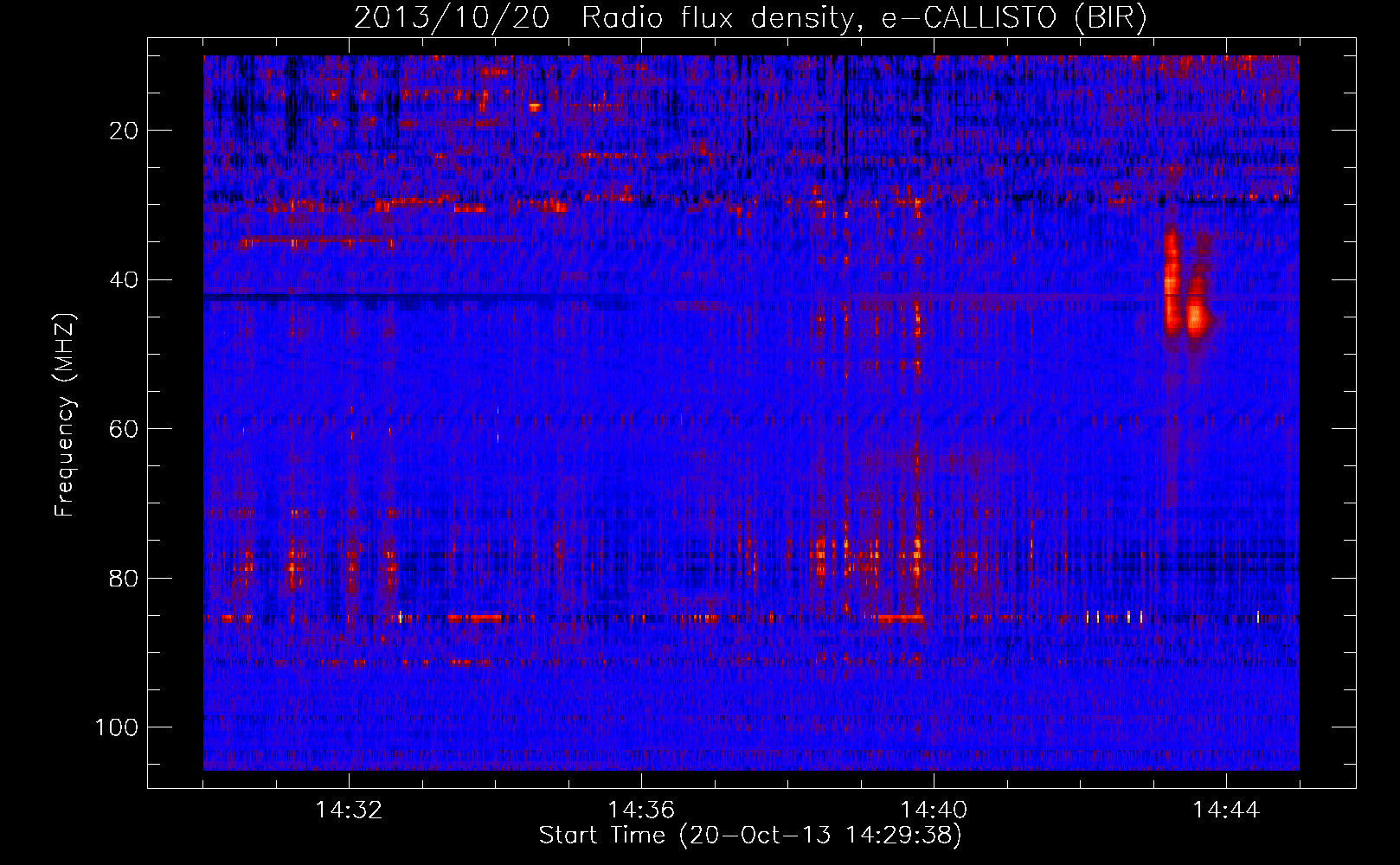Click the 'Start Time (20-Oct-13 14:29:38)' label
Viewport: 1400px width, 865px height.
(x=750, y=836)
